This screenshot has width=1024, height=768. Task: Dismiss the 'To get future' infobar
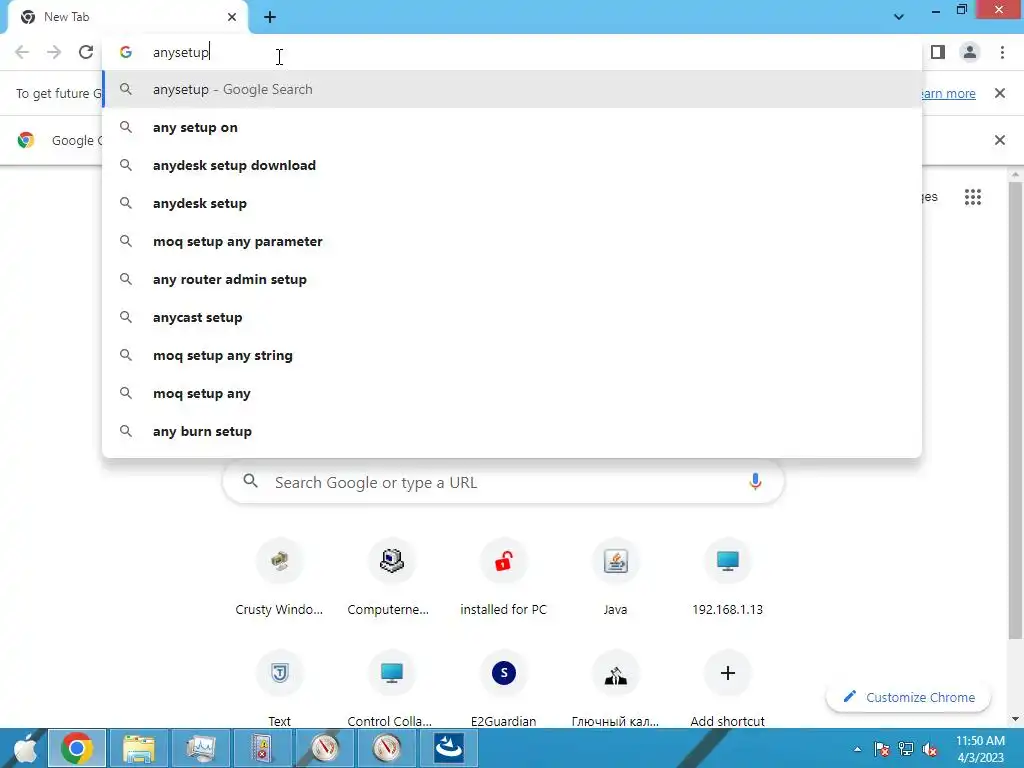pos(999,93)
